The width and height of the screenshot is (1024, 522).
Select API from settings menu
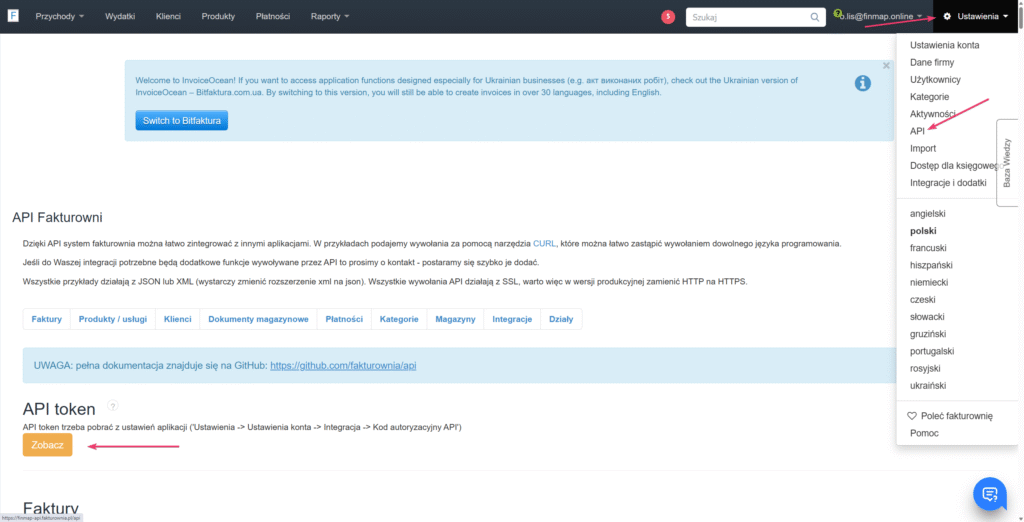tap(917, 131)
